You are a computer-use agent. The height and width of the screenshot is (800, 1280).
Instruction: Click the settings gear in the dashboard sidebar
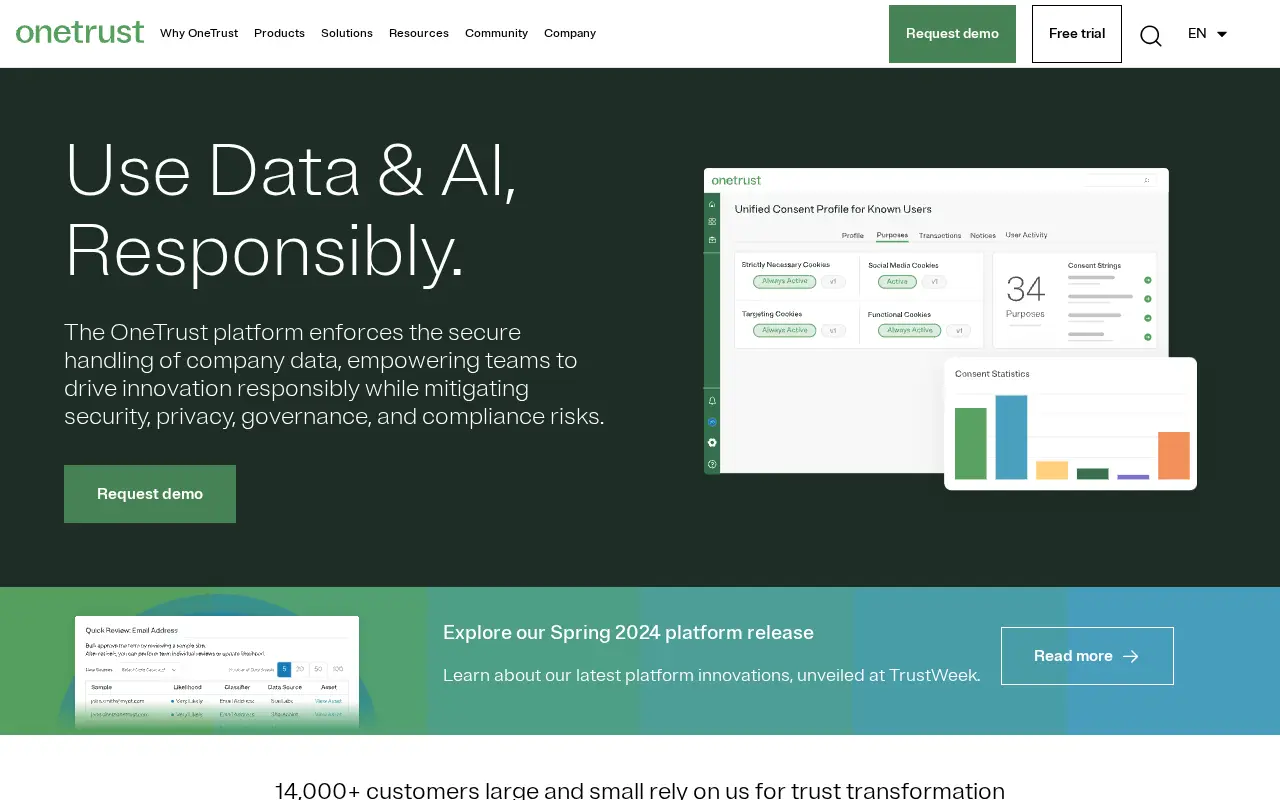coord(712,443)
